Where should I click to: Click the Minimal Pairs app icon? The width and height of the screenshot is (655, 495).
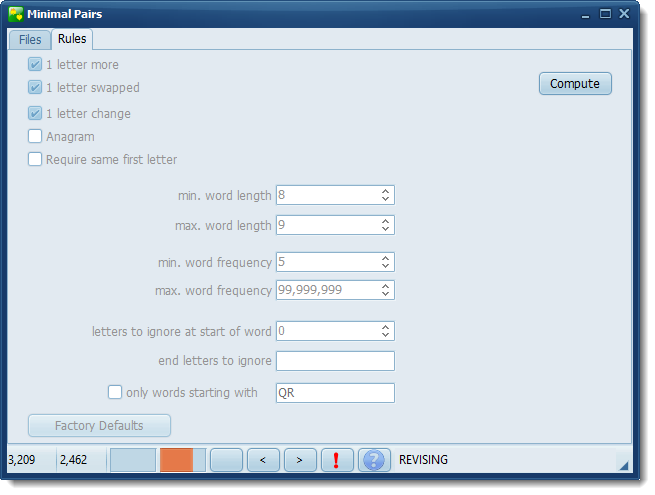coord(15,14)
